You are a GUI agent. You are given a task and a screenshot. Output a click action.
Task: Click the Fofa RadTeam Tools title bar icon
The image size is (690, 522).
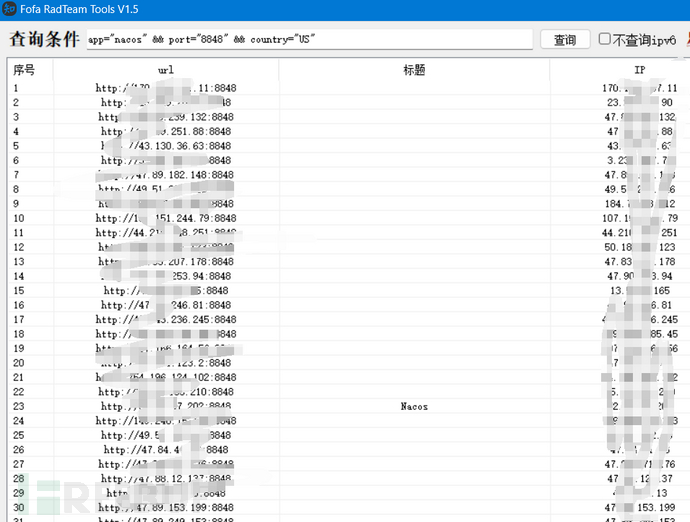[x=9, y=9]
